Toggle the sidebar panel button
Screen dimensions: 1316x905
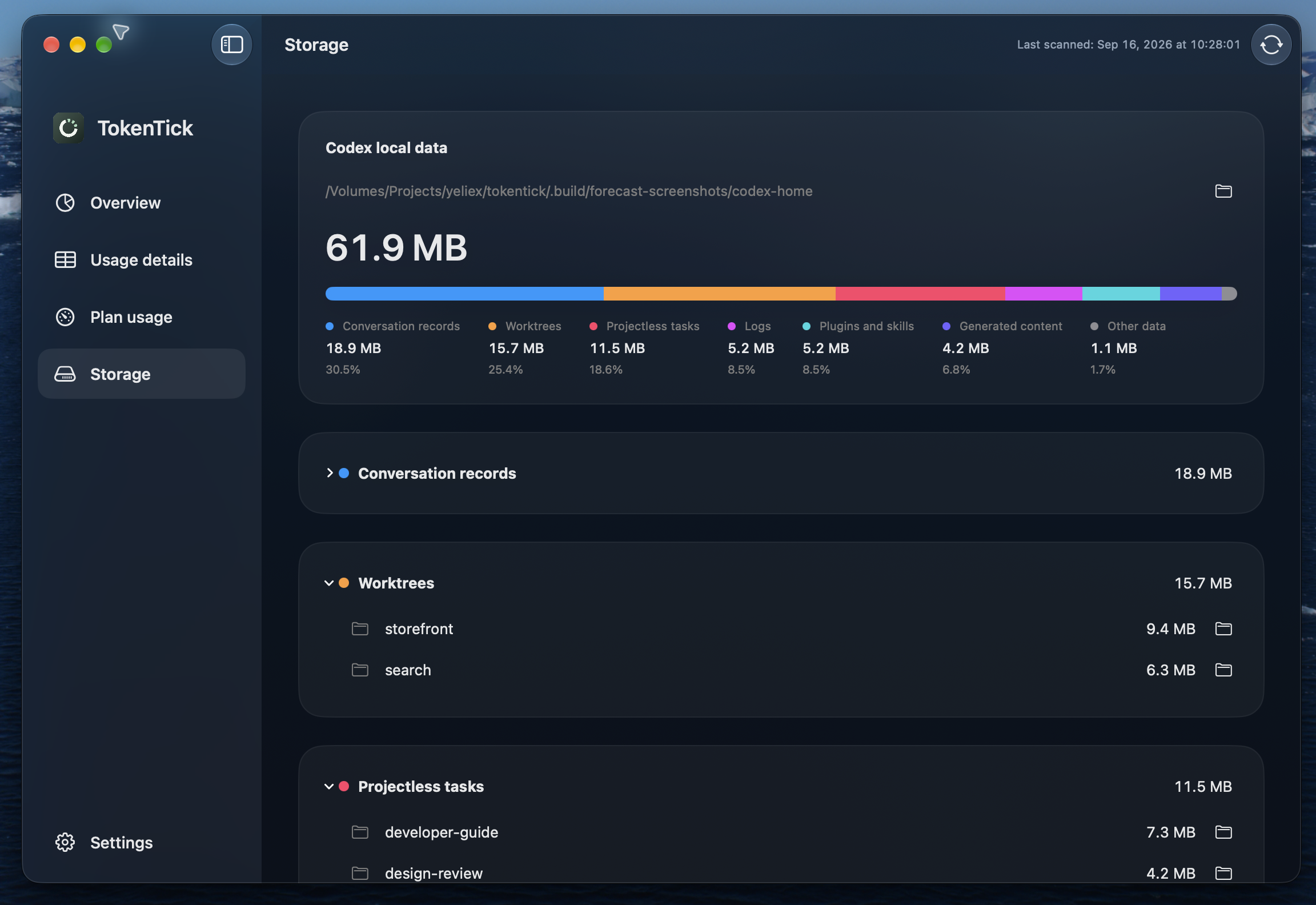(232, 45)
